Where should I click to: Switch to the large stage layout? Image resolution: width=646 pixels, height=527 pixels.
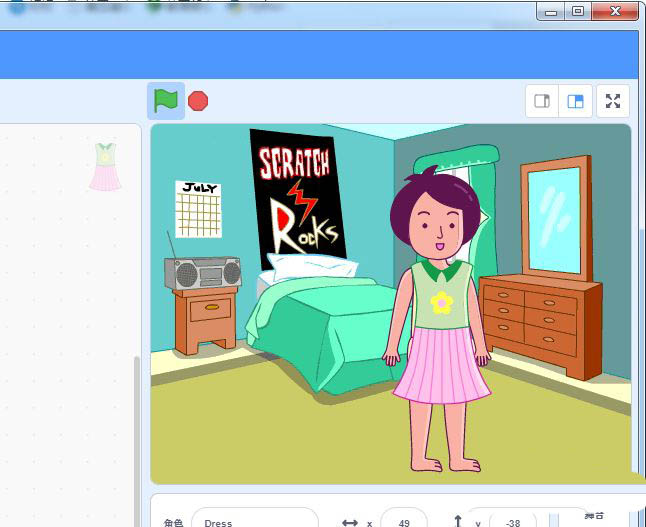[575, 101]
